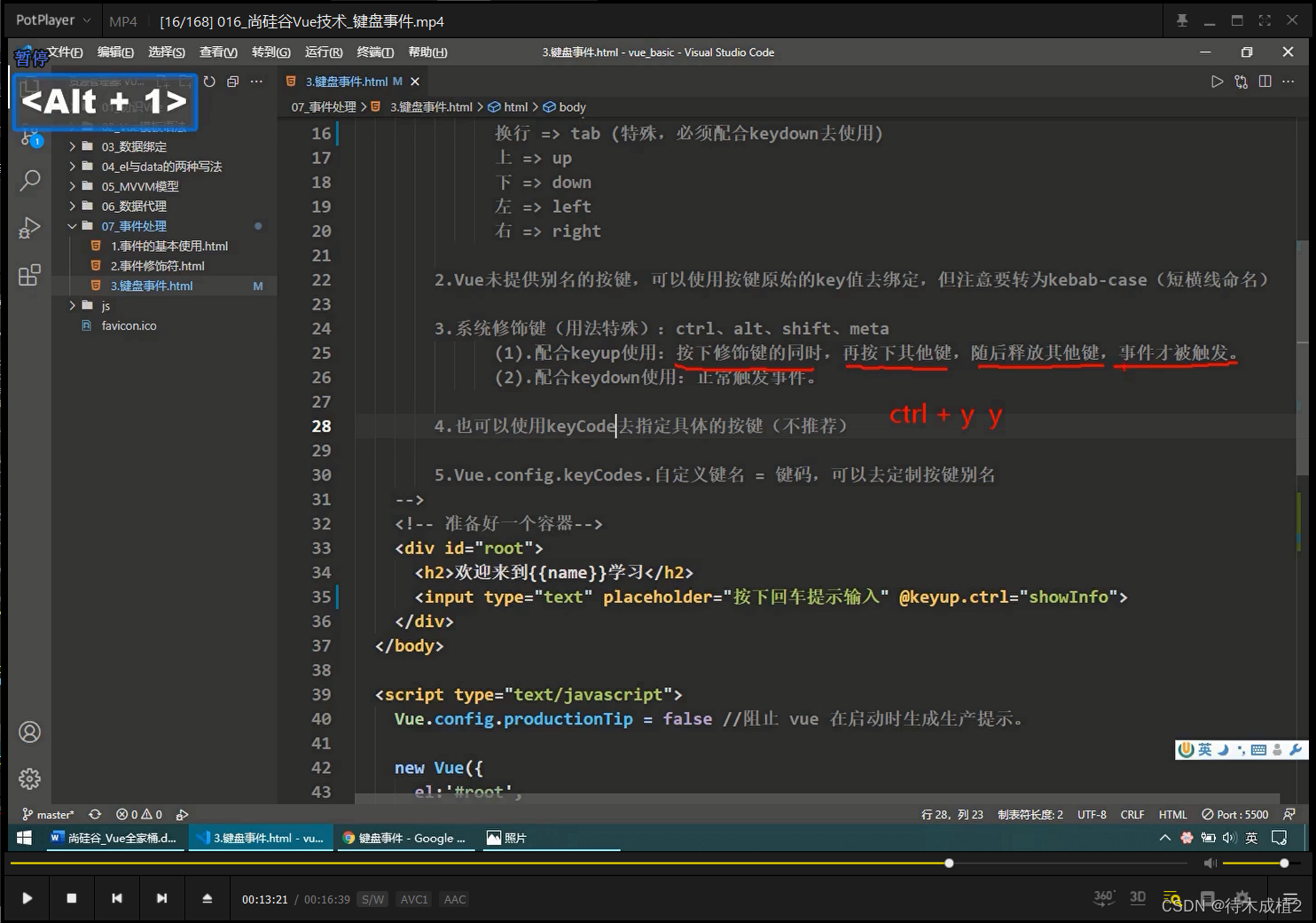Skip to next file in PotPlayer
This screenshot has height=923, width=1316.
coord(161,898)
